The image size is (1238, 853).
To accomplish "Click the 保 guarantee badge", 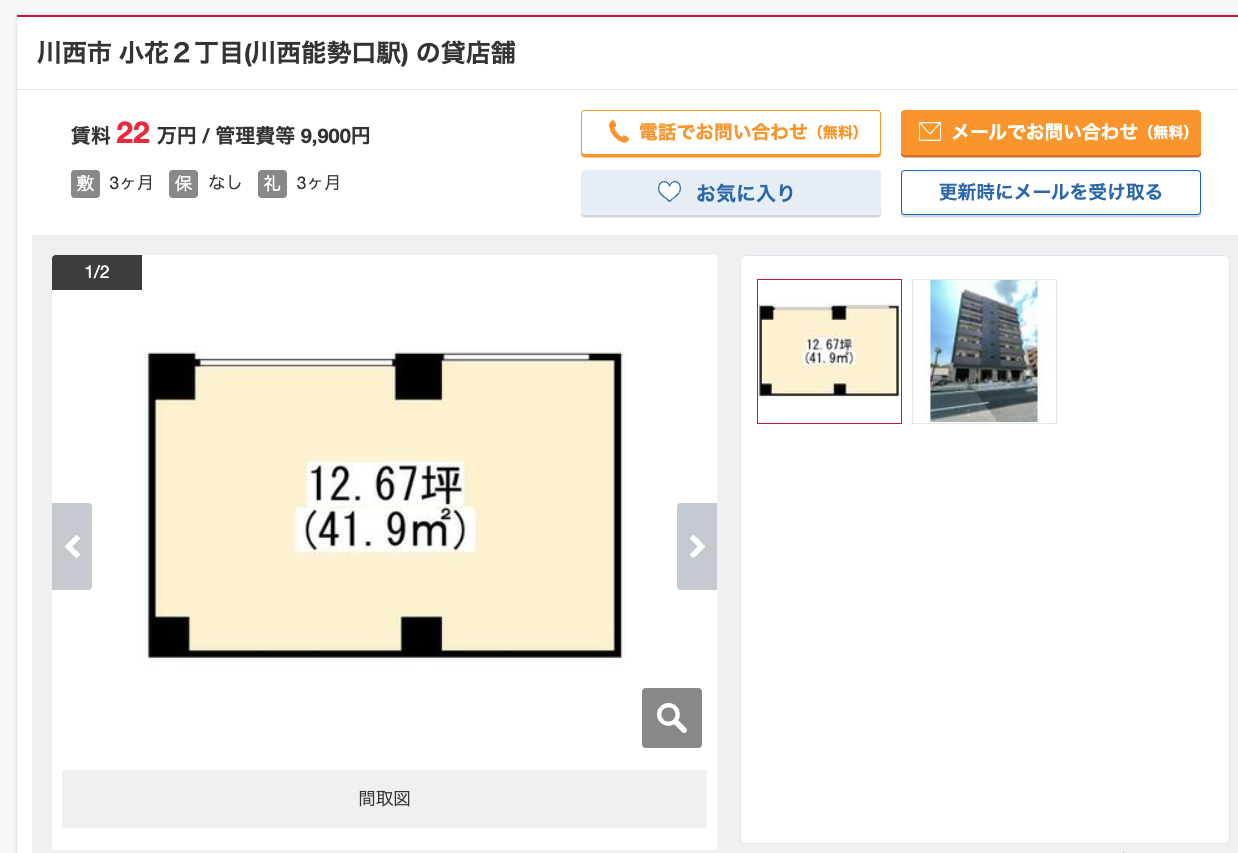I will point(183,184).
